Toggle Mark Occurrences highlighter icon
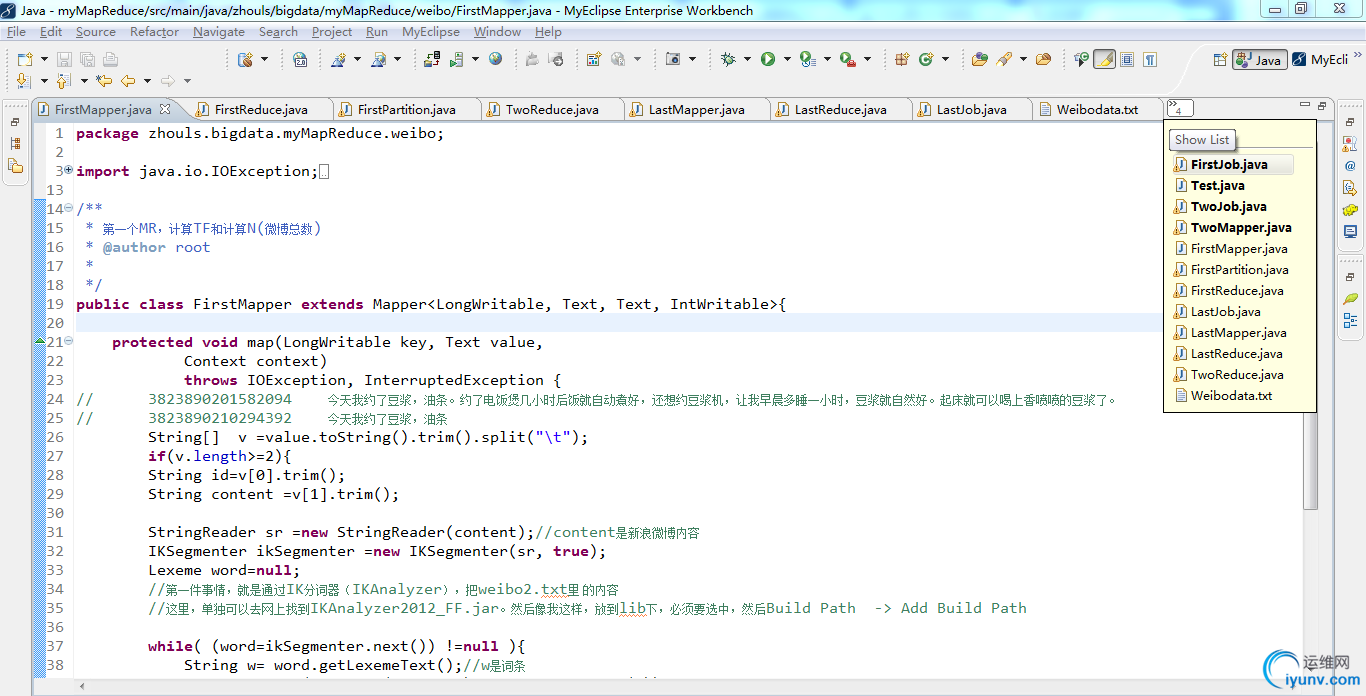This screenshot has width=1366, height=696. (1104, 59)
